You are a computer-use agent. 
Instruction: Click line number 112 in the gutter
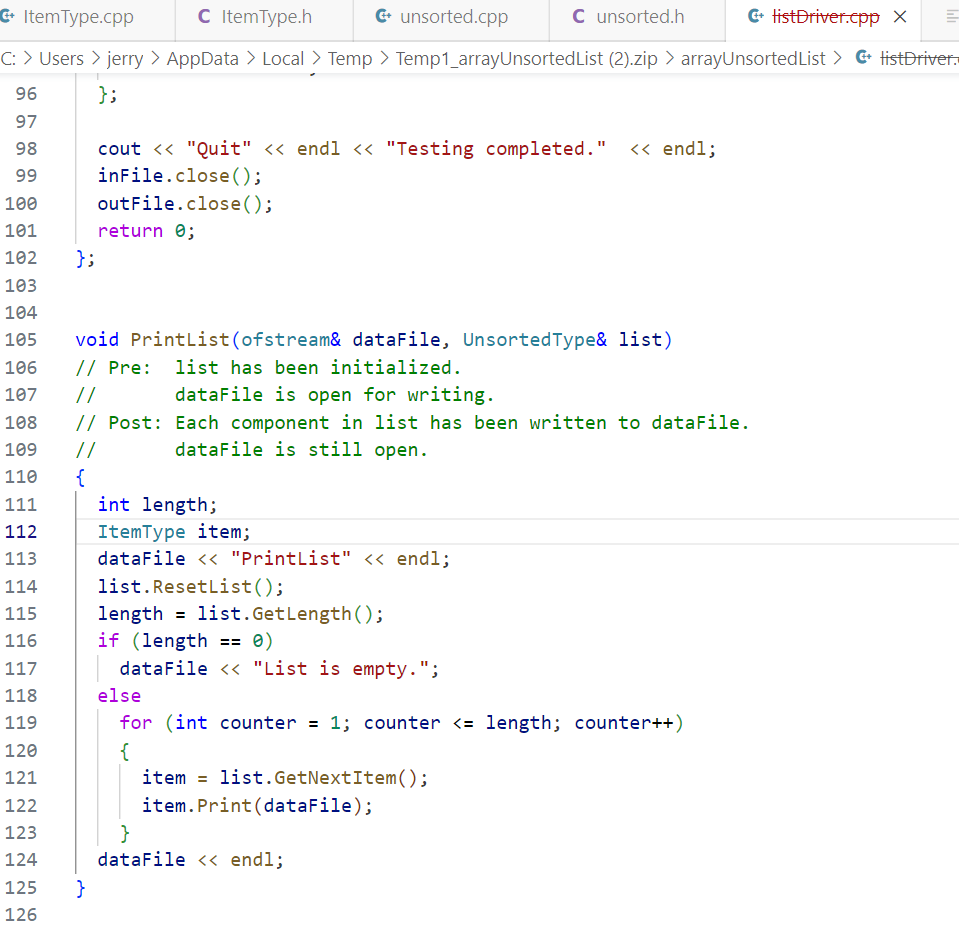pyautogui.click(x=23, y=531)
